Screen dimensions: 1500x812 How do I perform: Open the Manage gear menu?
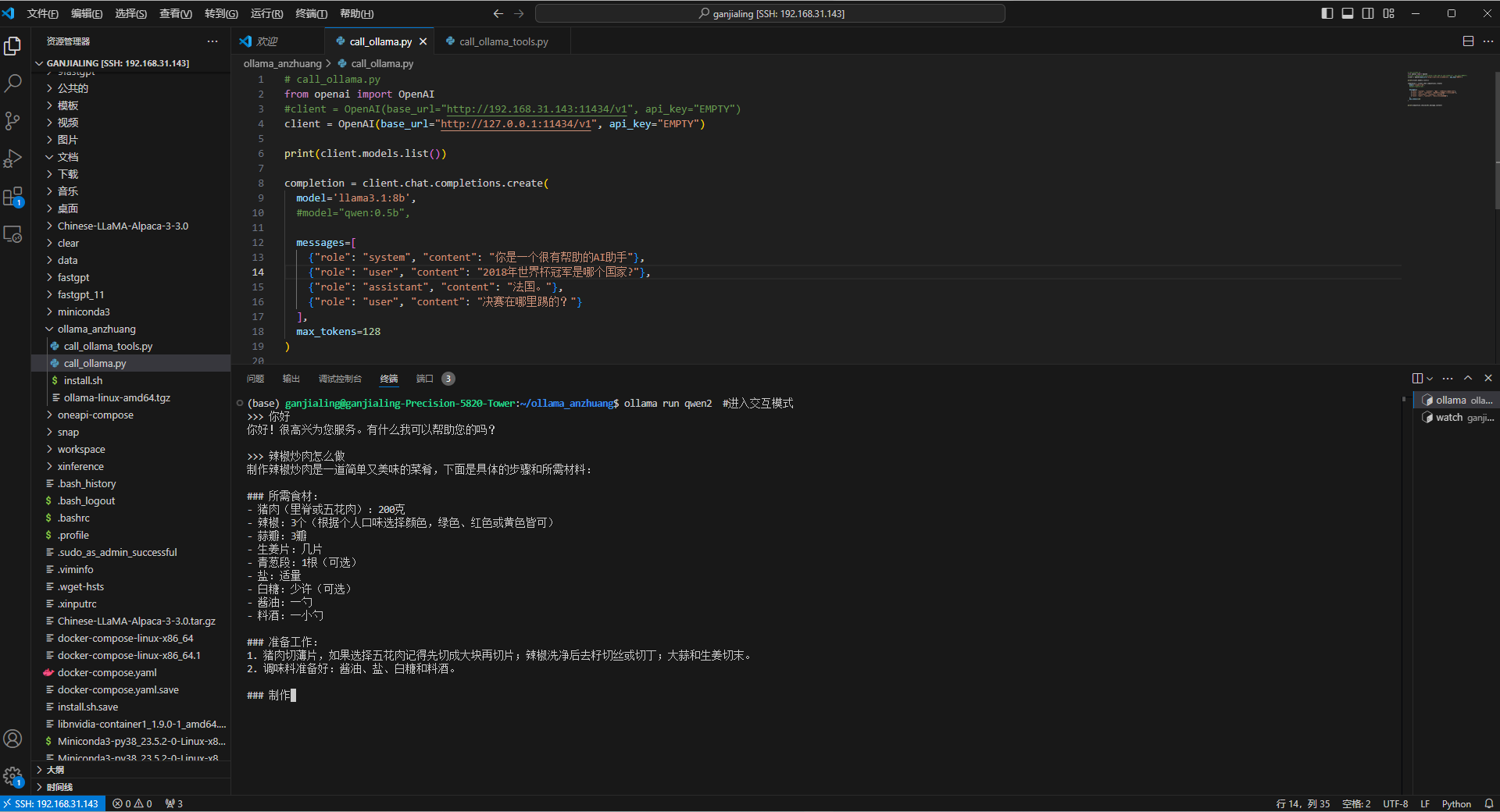pos(12,776)
